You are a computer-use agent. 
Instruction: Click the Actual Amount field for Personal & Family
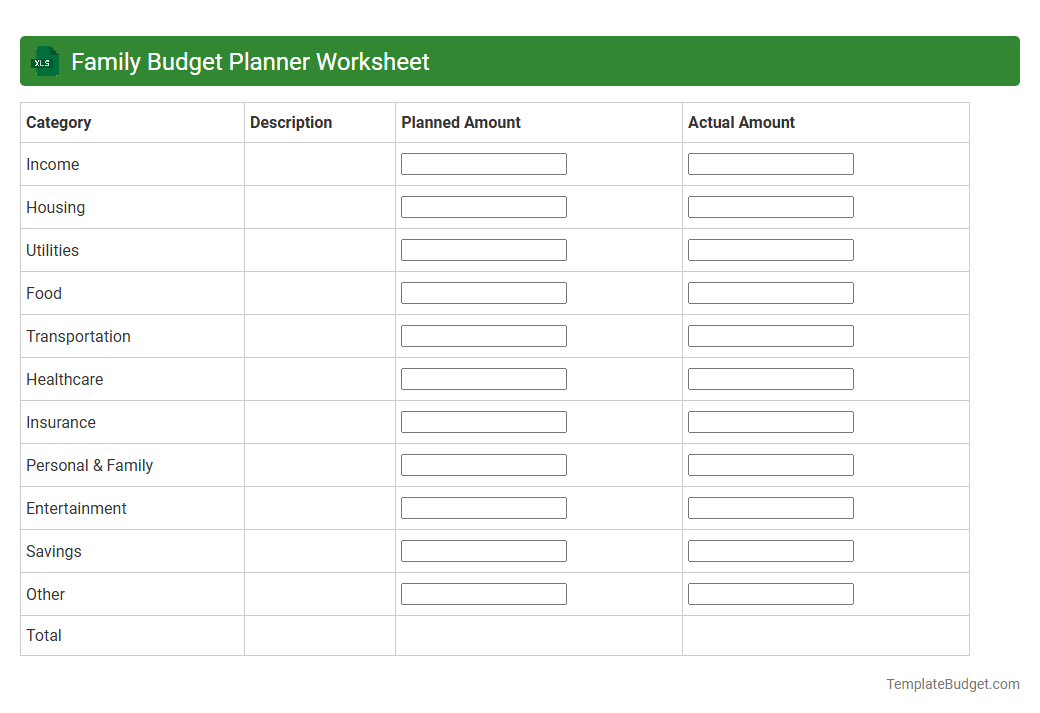770,464
